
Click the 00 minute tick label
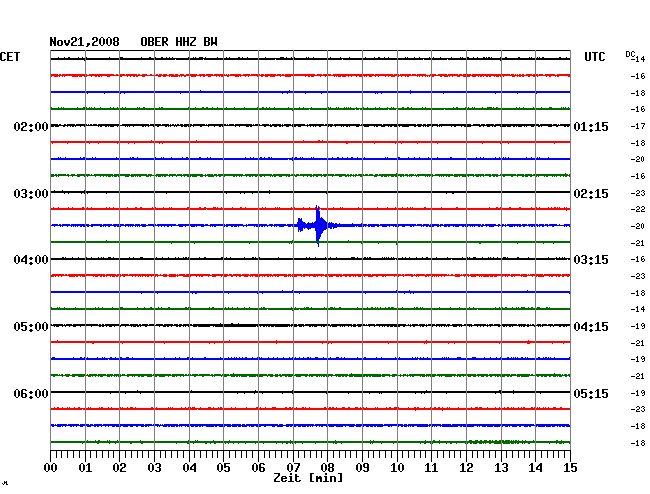[x=51, y=468]
